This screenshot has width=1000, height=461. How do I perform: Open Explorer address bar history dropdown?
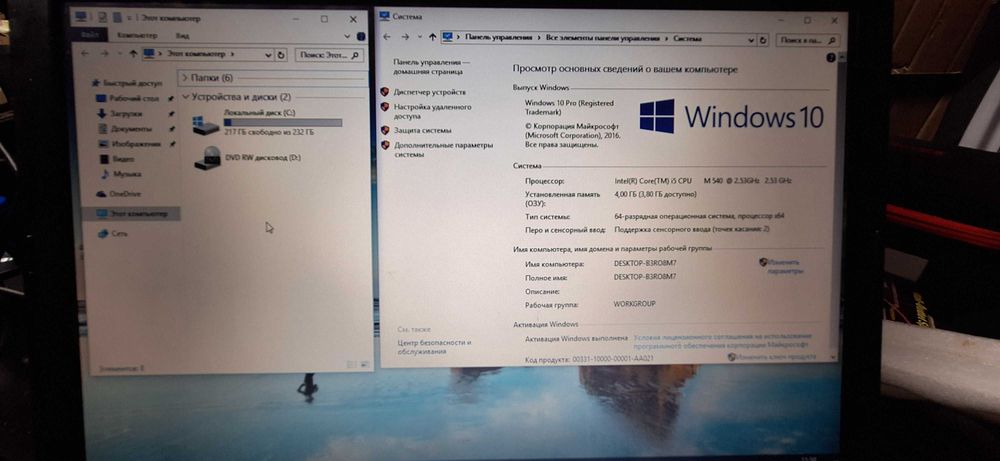[268, 55]
